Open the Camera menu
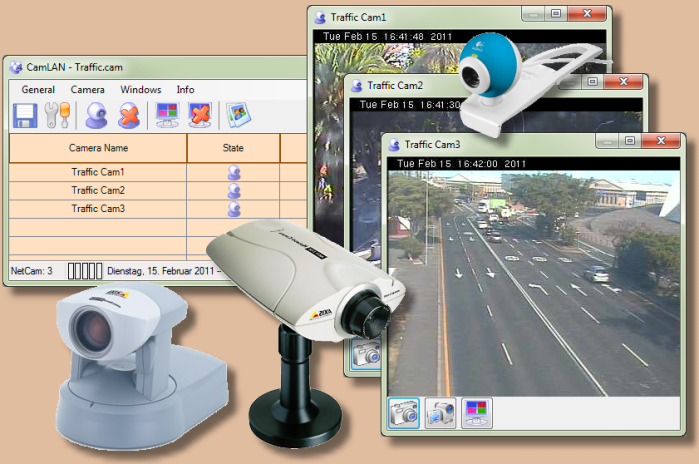This screenshot has width=699, height=464. click(x=87, y=90)
